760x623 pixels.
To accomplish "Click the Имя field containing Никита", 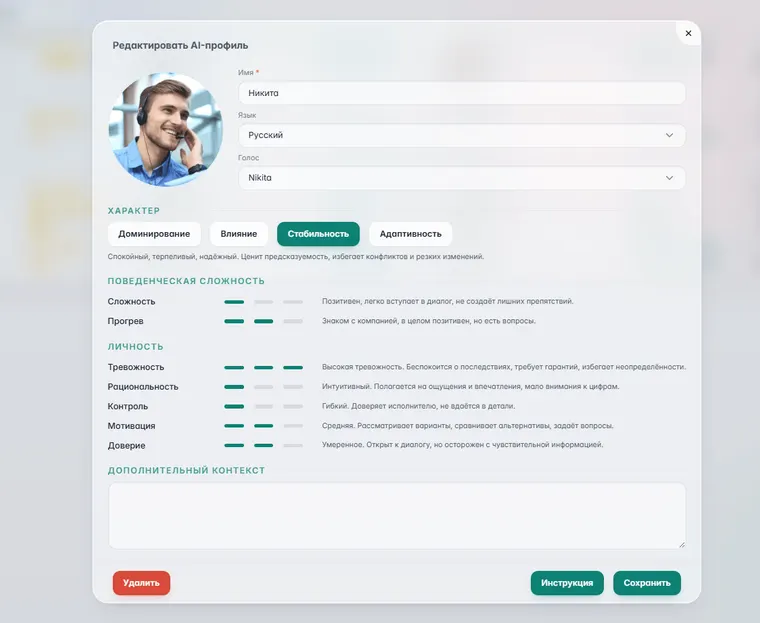I will [x=461, y=93].
